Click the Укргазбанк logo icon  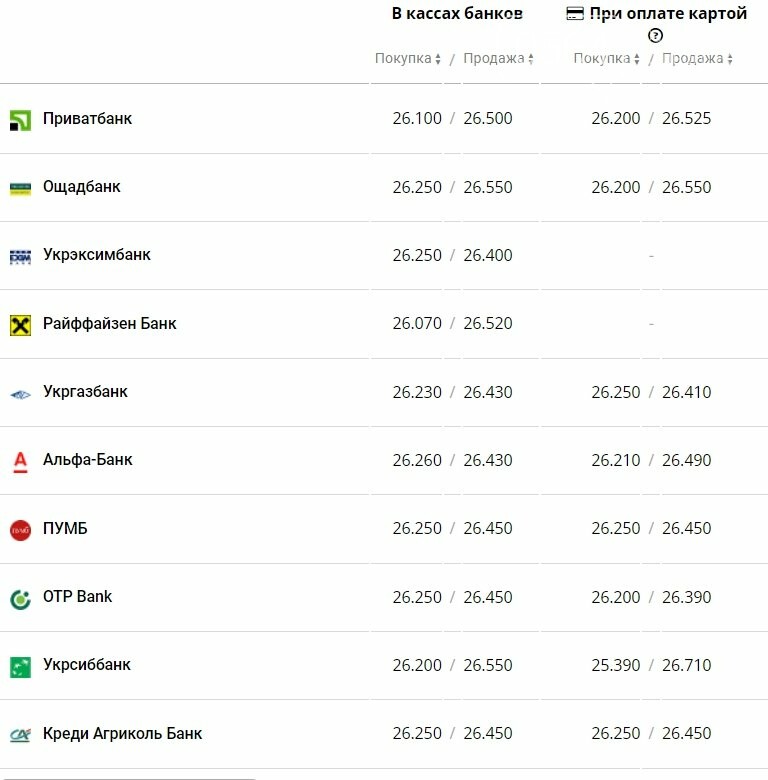click(20, 395)
